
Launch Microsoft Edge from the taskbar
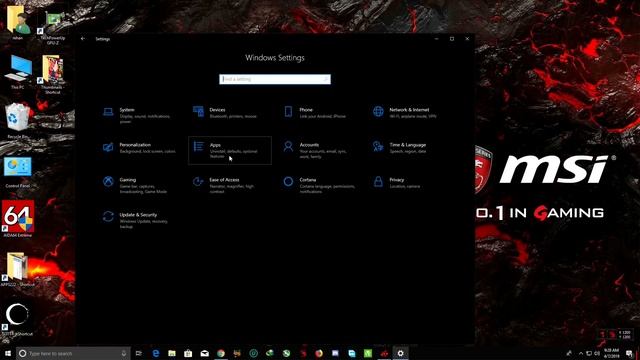click(x=156, y=353)
